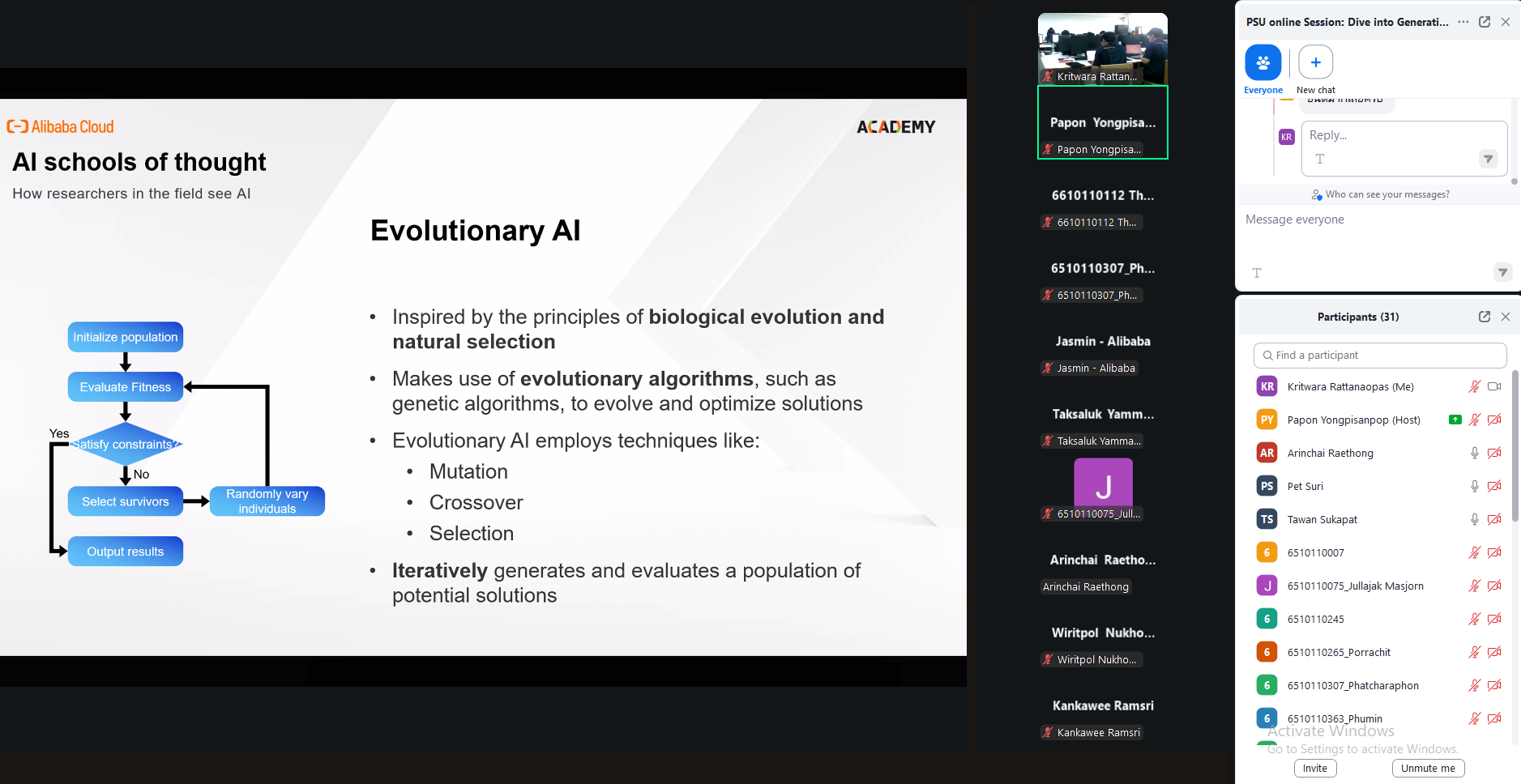Click the participants list scrollbar
Viewport: 1521px width, 784px height.
1515,445
